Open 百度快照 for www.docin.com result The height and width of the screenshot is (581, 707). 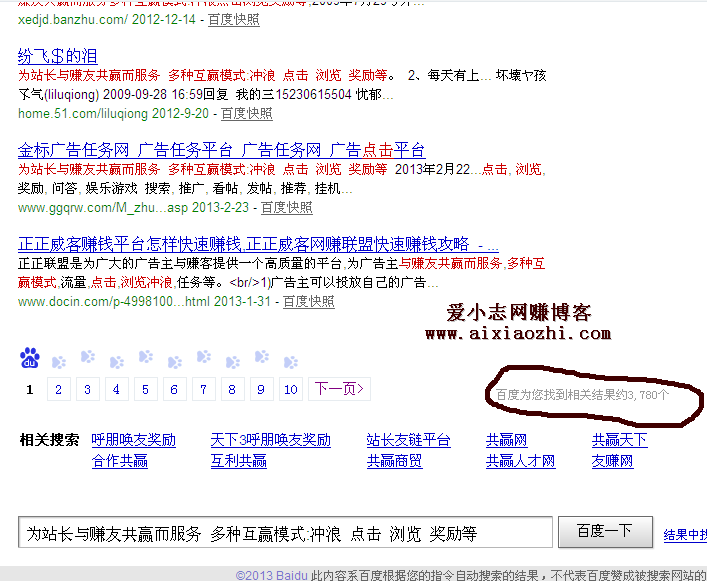(309, 301)
